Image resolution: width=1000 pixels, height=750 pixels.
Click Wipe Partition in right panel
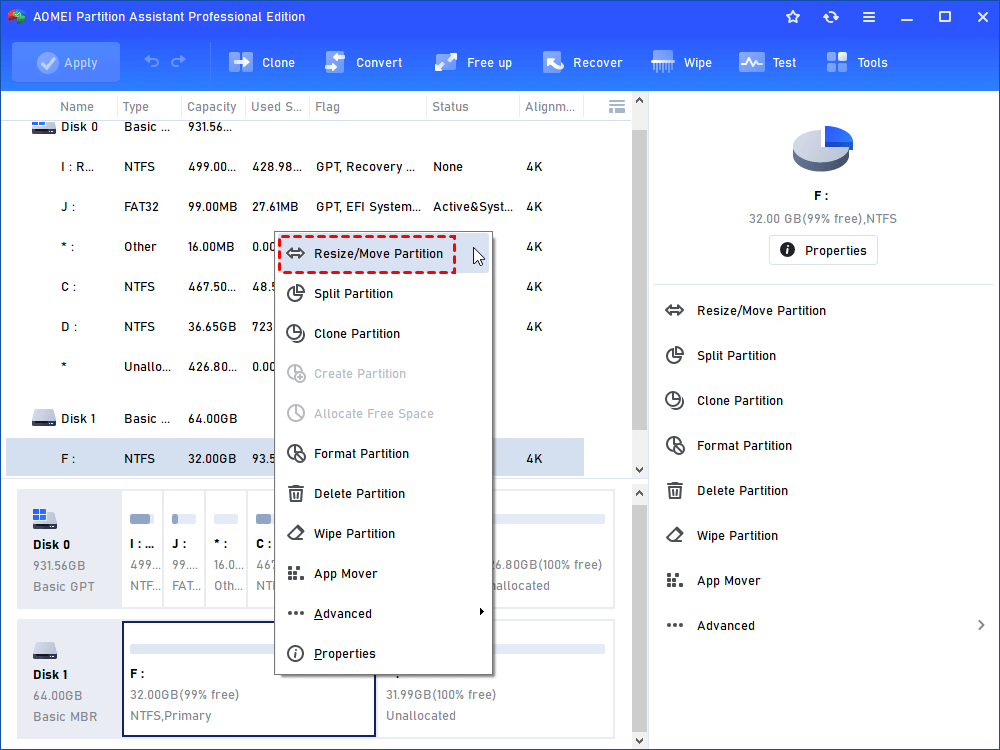(737, 536)
